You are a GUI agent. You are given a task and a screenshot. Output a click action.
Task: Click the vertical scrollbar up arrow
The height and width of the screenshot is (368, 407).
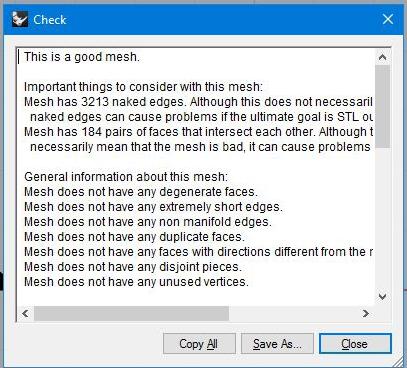(x=382, y=58)
